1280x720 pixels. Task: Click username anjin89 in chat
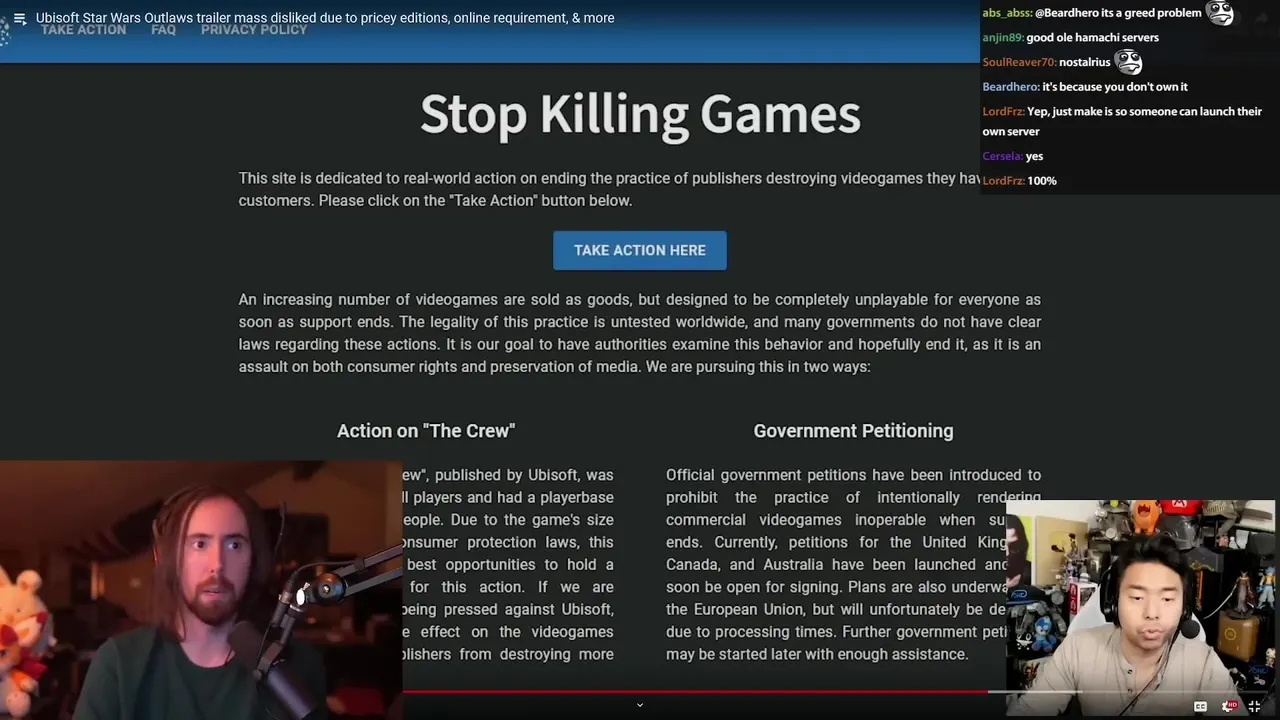tap(1002, 37)
